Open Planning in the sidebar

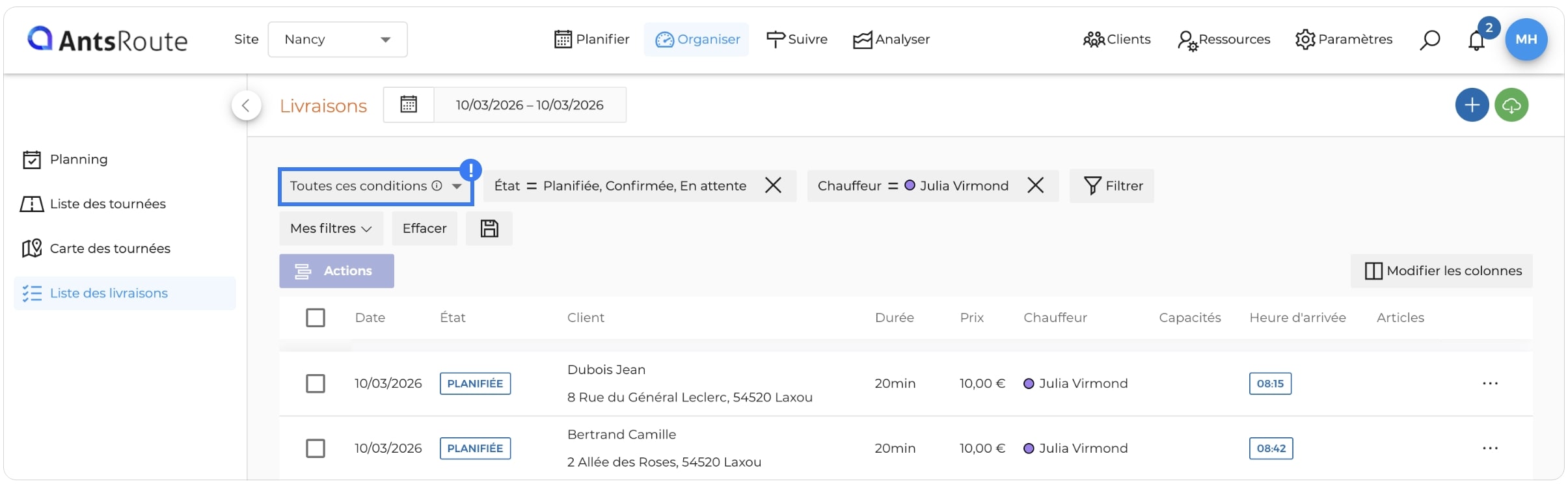point(65,159)
